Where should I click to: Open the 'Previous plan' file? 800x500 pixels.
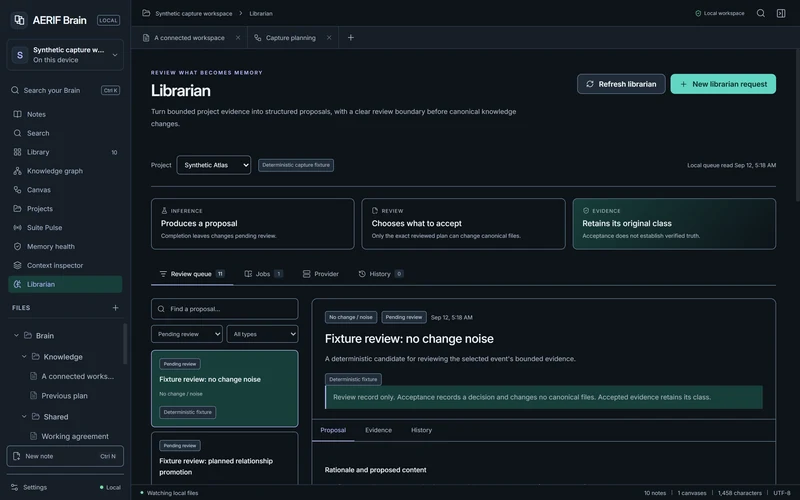point(64,395)
